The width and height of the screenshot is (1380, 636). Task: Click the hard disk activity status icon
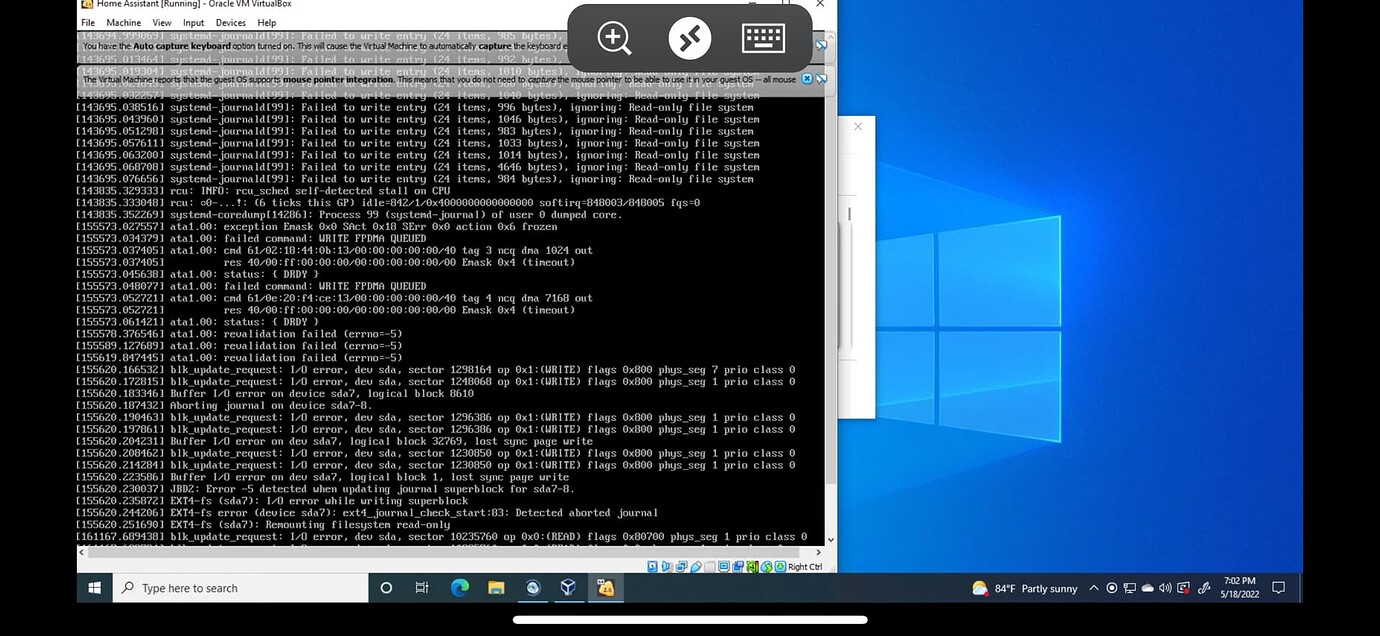pyautogui.click(x=651, y=566)
